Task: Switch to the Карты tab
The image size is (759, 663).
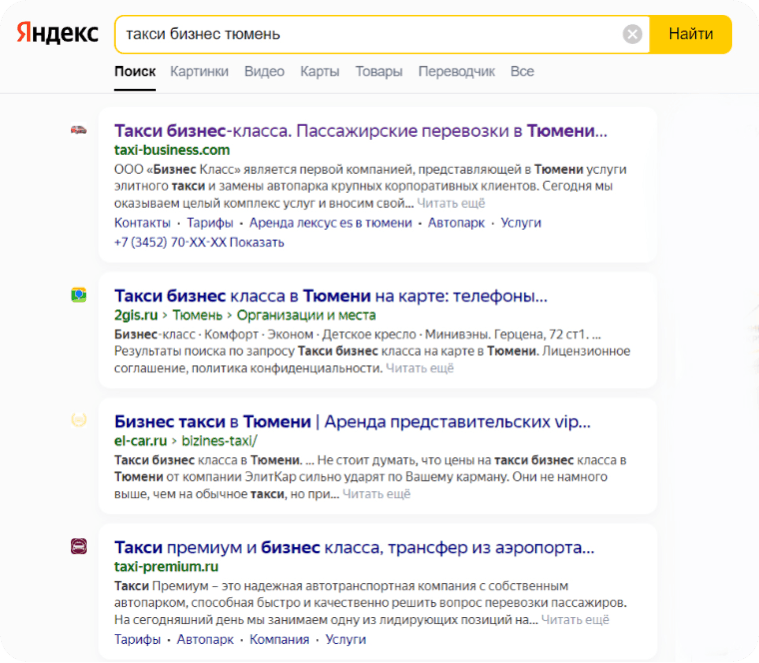Action: 319,72
